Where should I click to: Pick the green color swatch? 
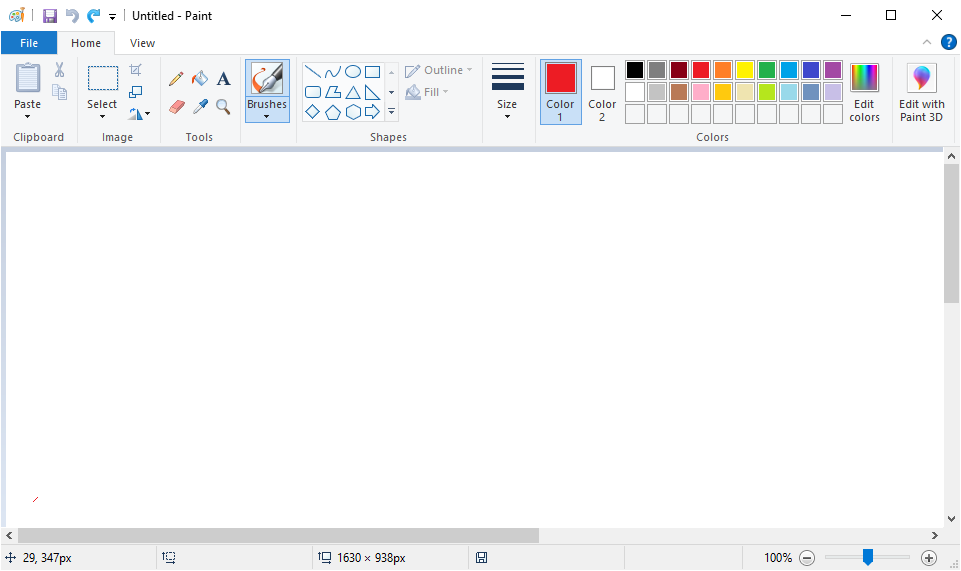(767, 70)
